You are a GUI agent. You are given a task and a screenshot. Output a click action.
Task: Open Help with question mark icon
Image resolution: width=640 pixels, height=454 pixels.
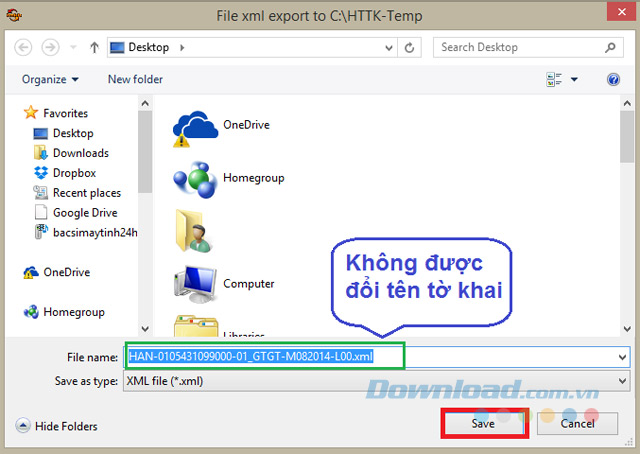pos(613,79)
